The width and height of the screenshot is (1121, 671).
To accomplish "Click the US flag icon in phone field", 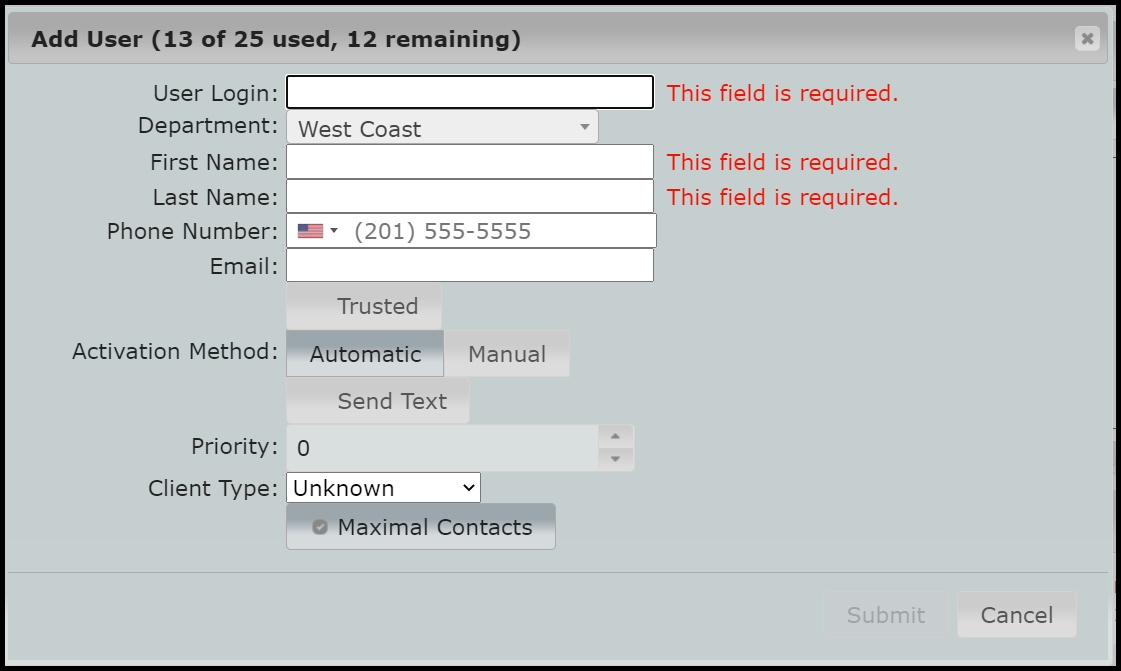I will point(312,230).
